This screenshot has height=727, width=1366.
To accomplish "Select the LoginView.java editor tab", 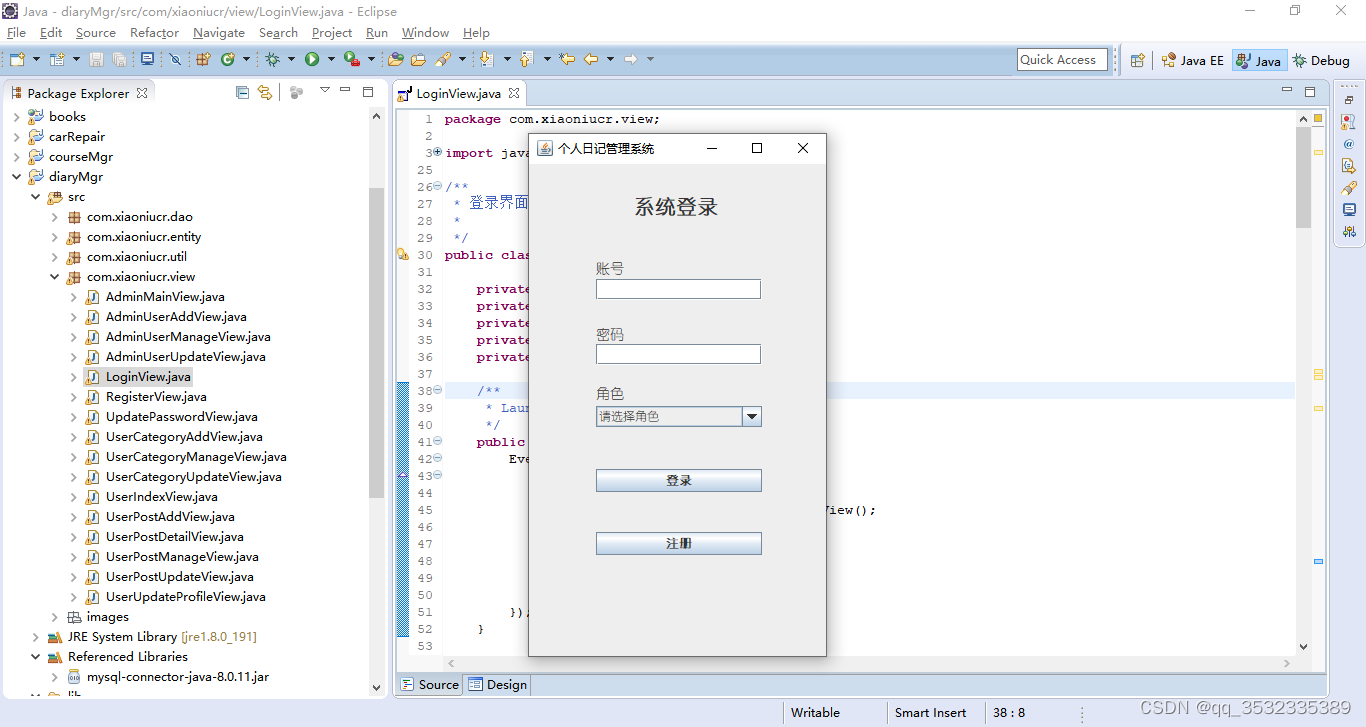I will (x=458, y=94).
